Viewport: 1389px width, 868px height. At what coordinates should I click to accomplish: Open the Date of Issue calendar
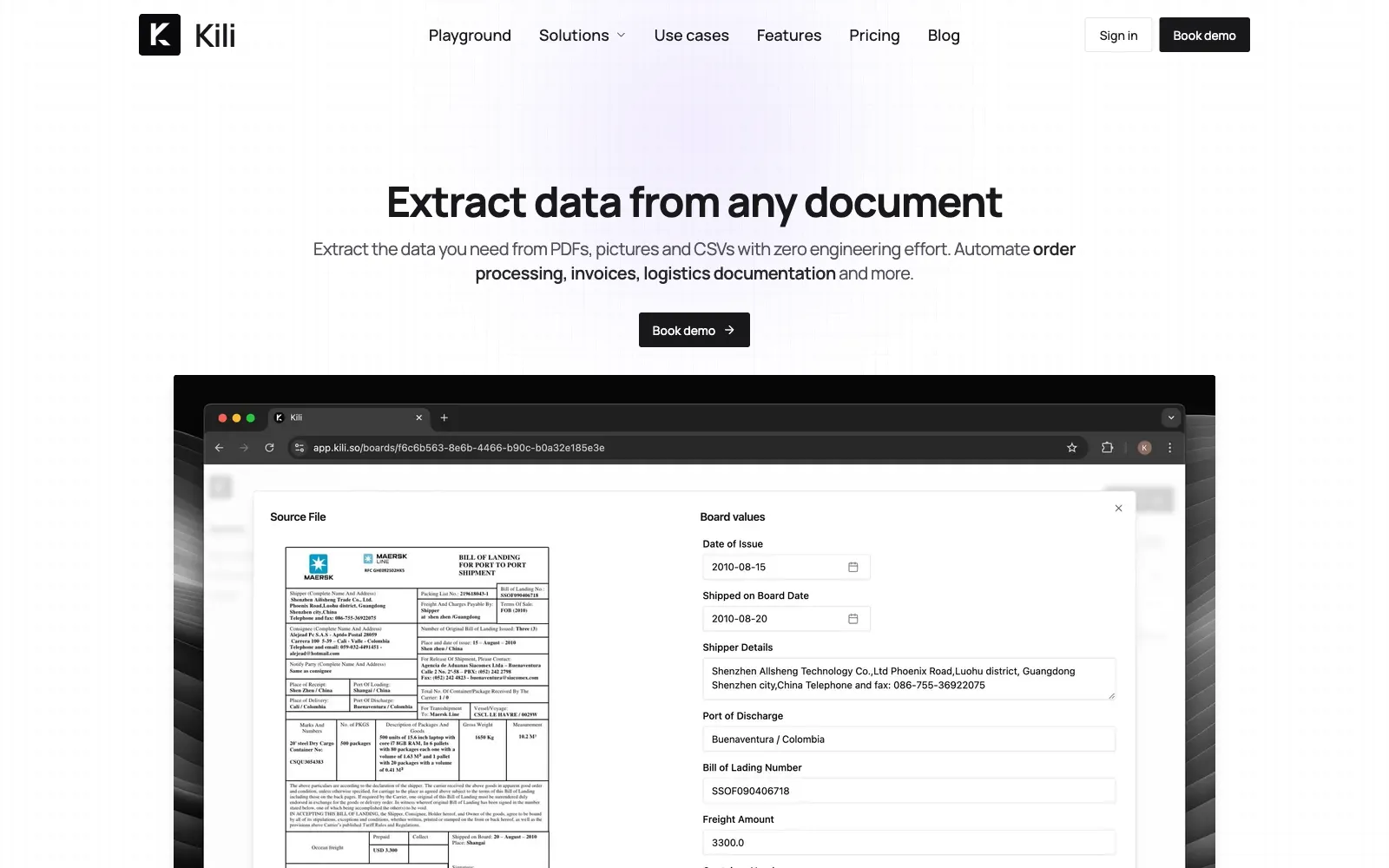(x=852, y=567)
